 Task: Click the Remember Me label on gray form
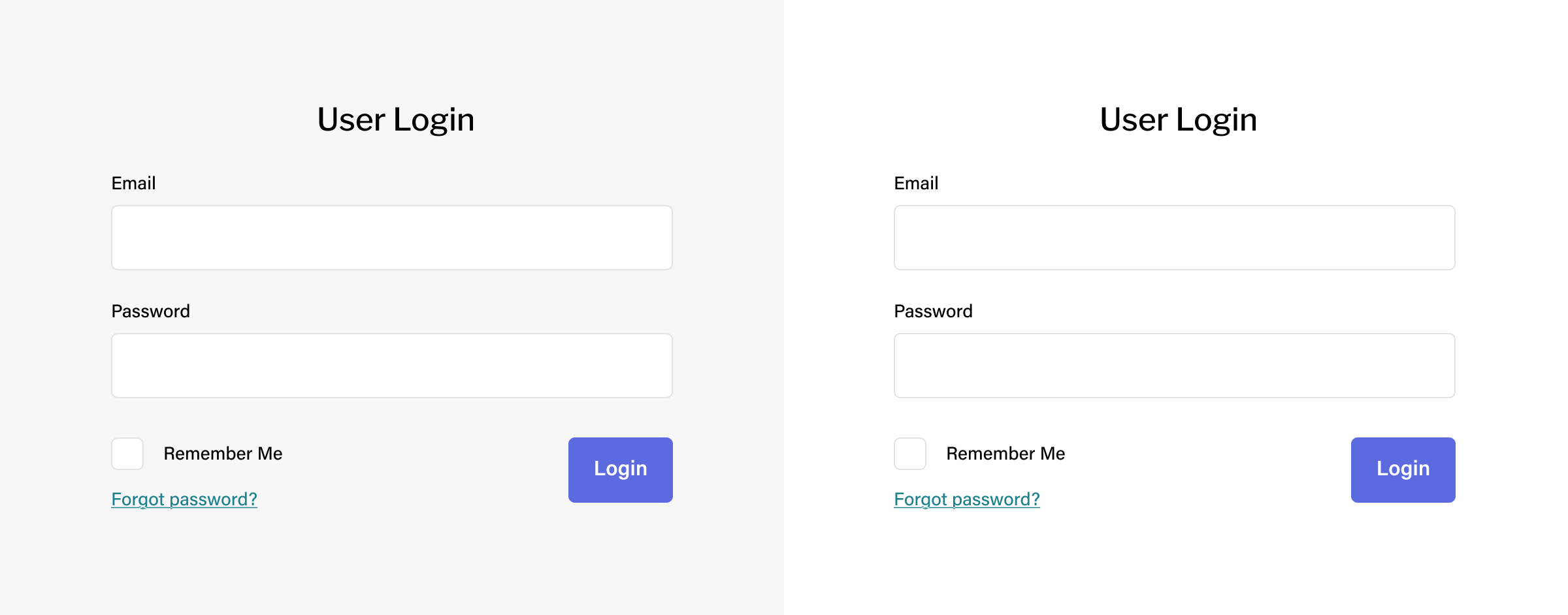[223, 454]
